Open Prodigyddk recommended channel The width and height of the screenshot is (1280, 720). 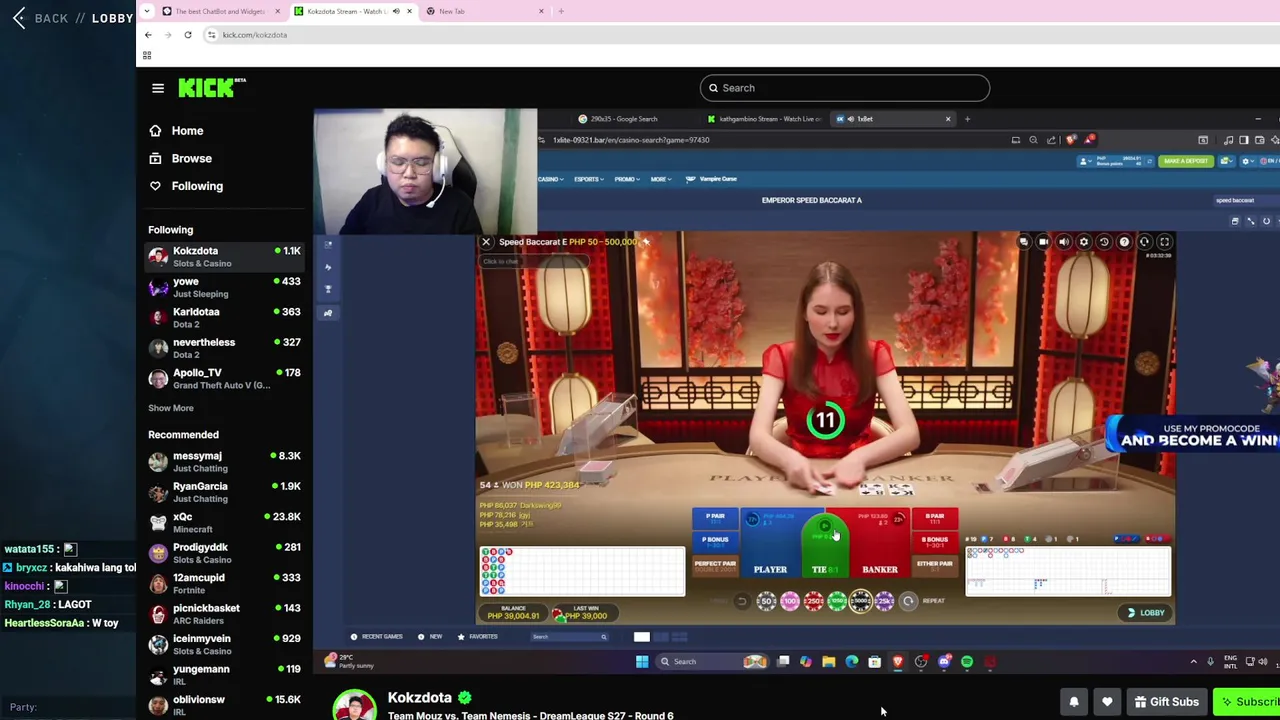[224, 553]
